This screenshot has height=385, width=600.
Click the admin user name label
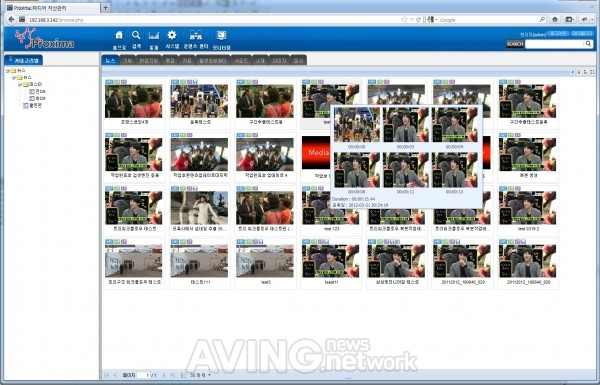coord(533,34)
